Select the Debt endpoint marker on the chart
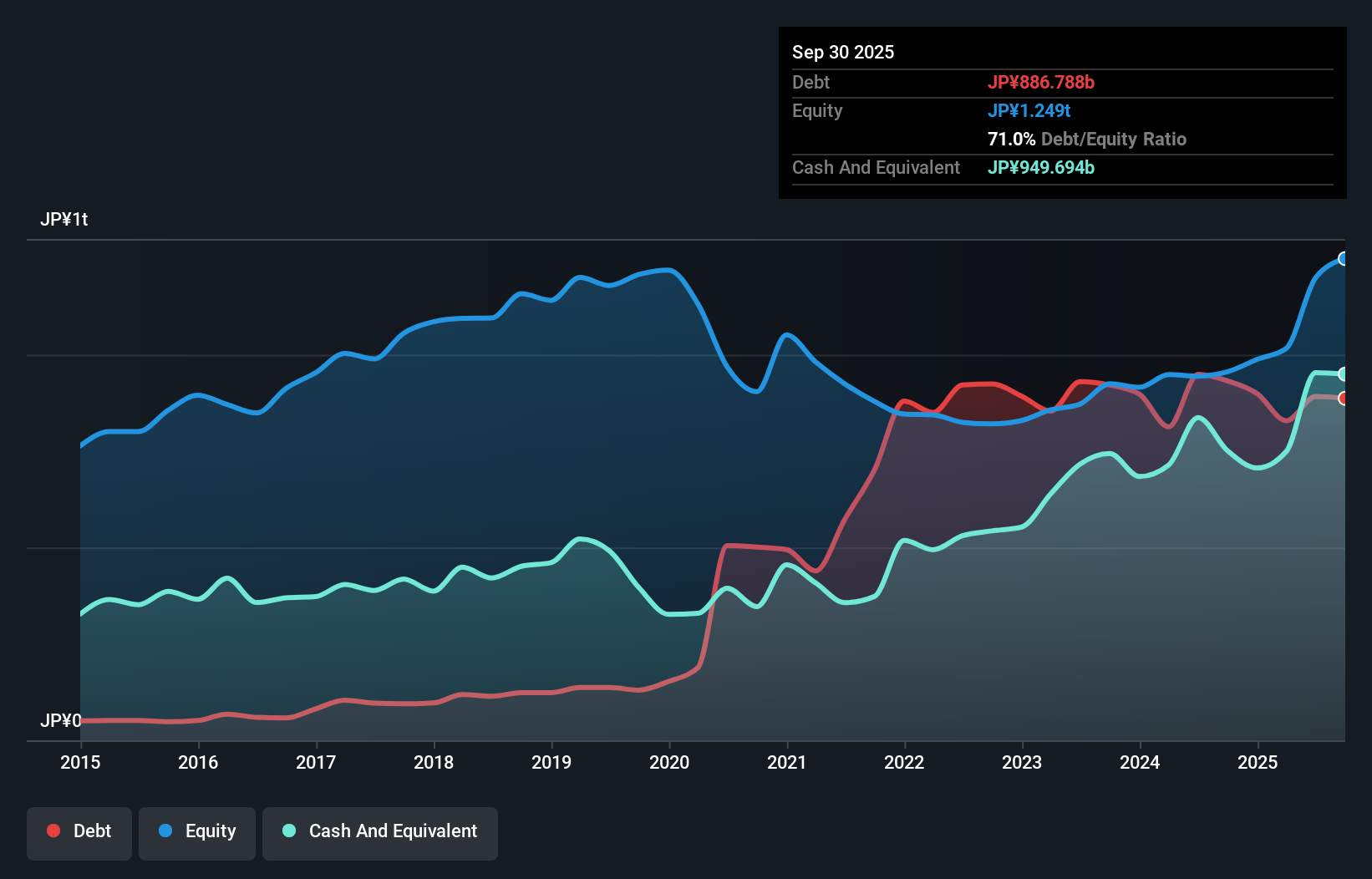Viewport: 1372px width, 879px height. pyautogui.click(x=1343, y=400)
